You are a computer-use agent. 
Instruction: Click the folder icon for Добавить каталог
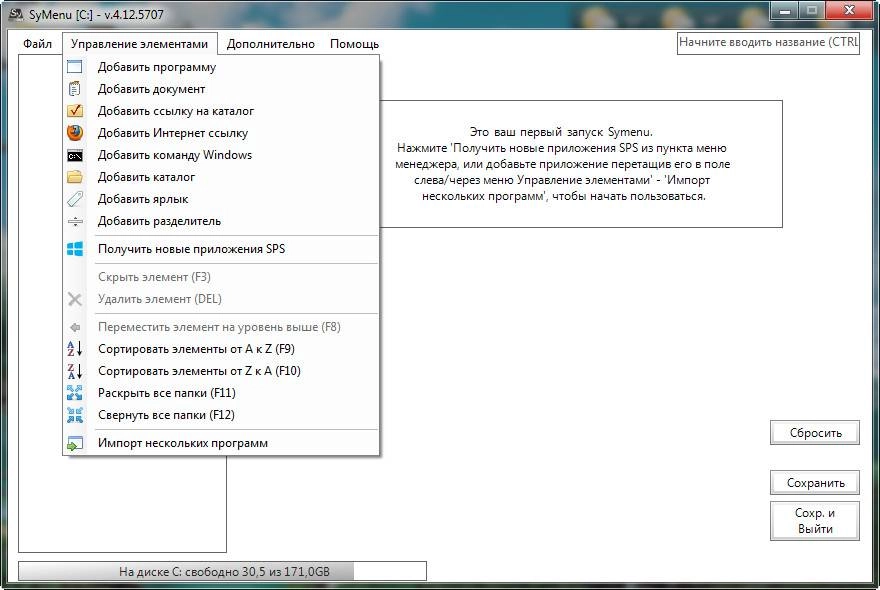(x=75, y=177)
